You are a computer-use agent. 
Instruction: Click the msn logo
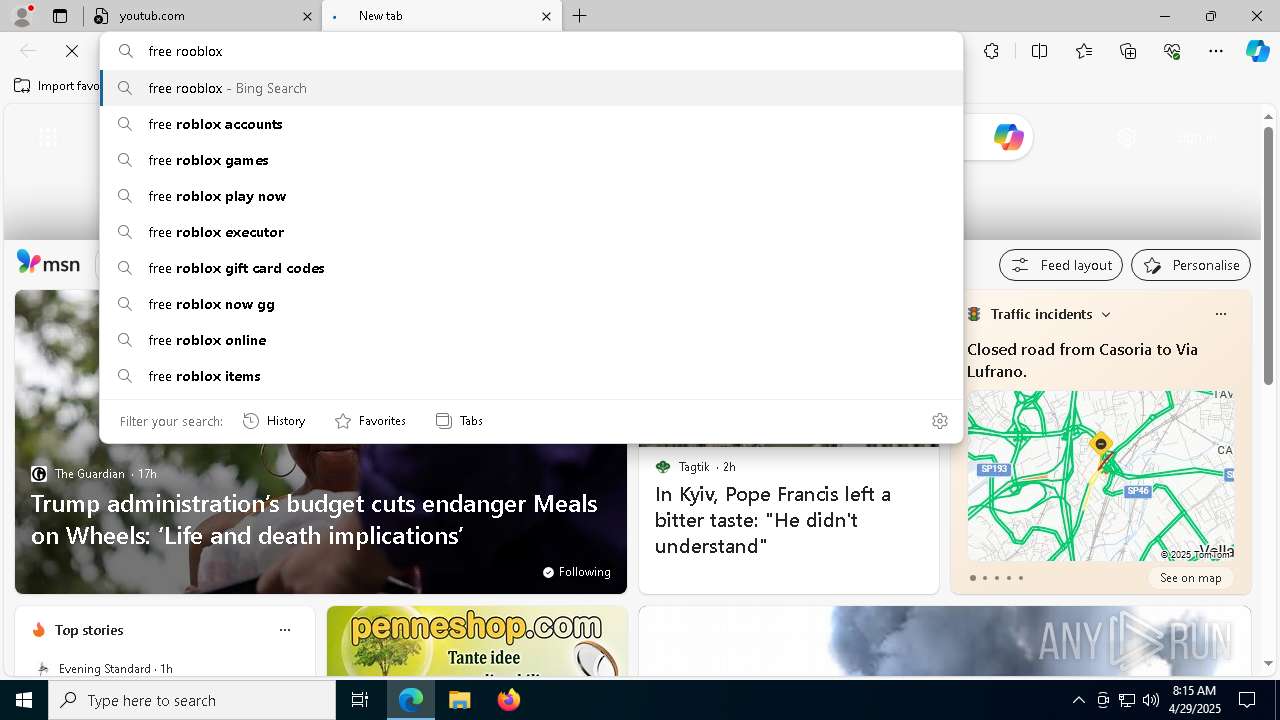coord(48,264)
